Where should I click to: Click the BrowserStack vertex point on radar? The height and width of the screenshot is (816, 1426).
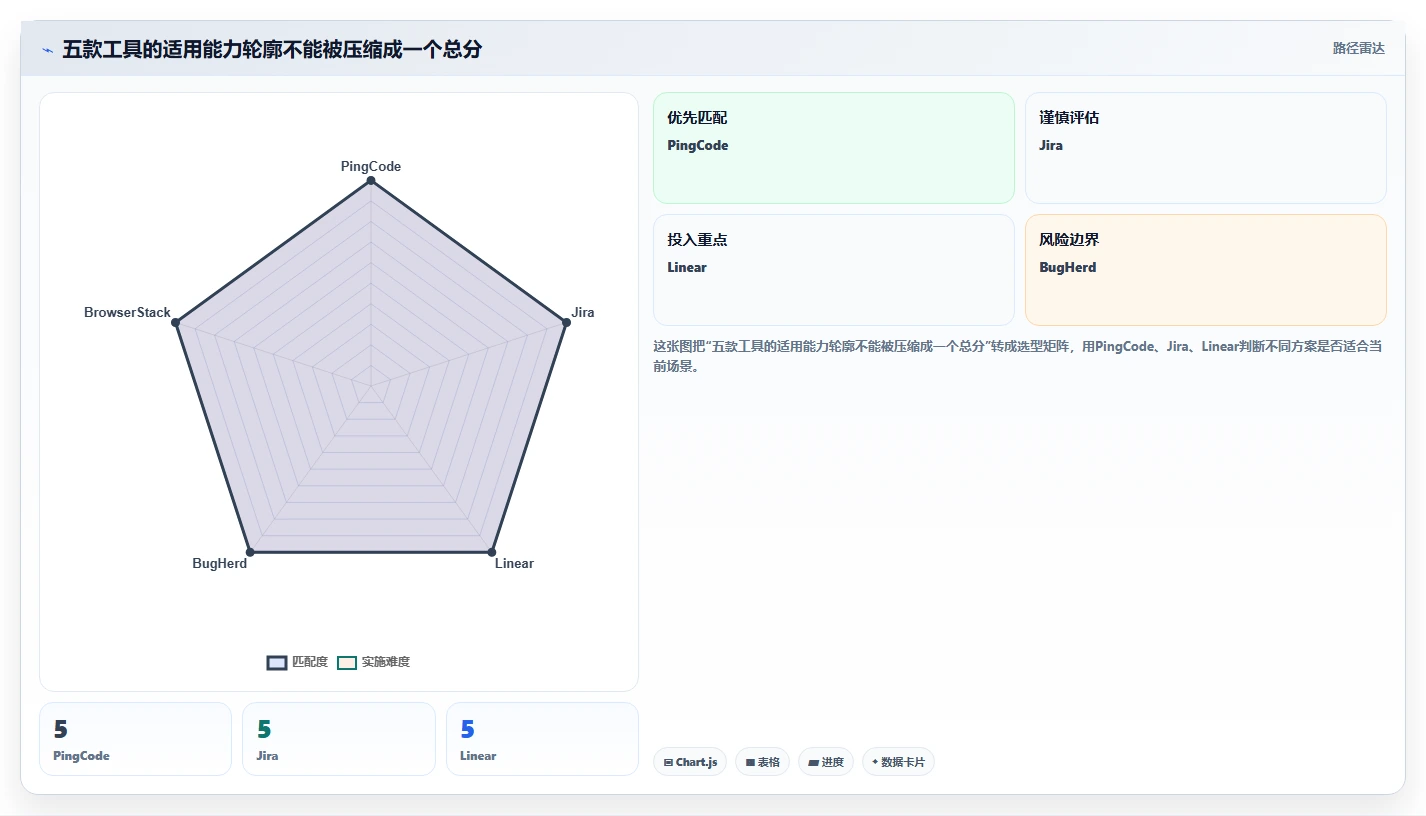click(176, 322)
